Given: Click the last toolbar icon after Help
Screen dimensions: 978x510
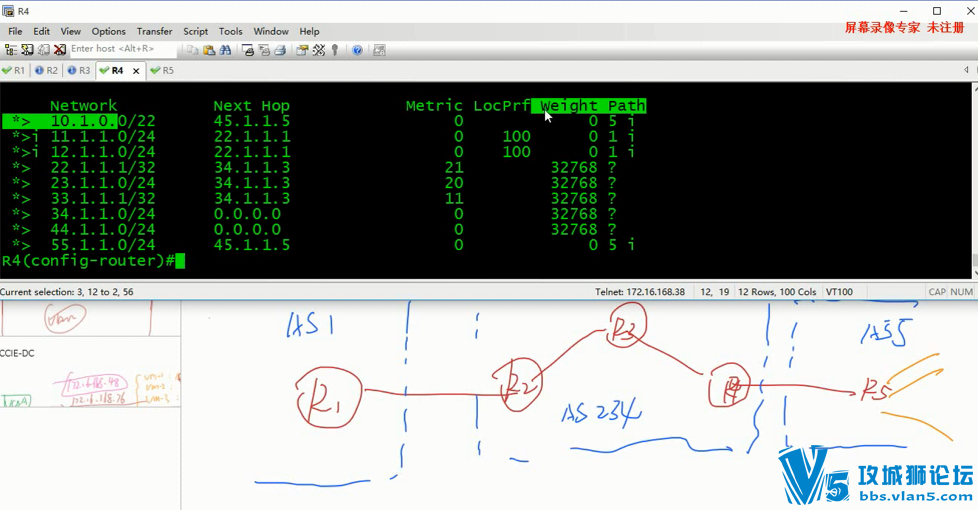Looking at the screenshot, I should coord(379,50).
